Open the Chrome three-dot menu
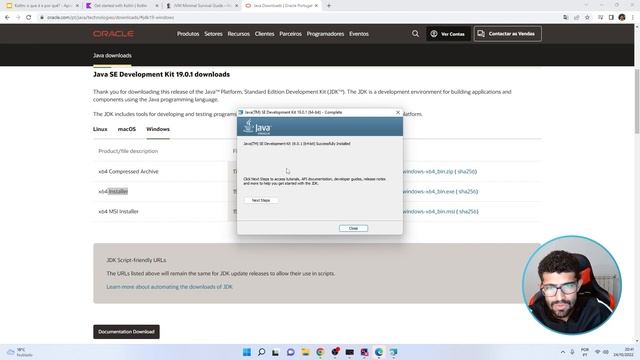 [x=633, y=18]
